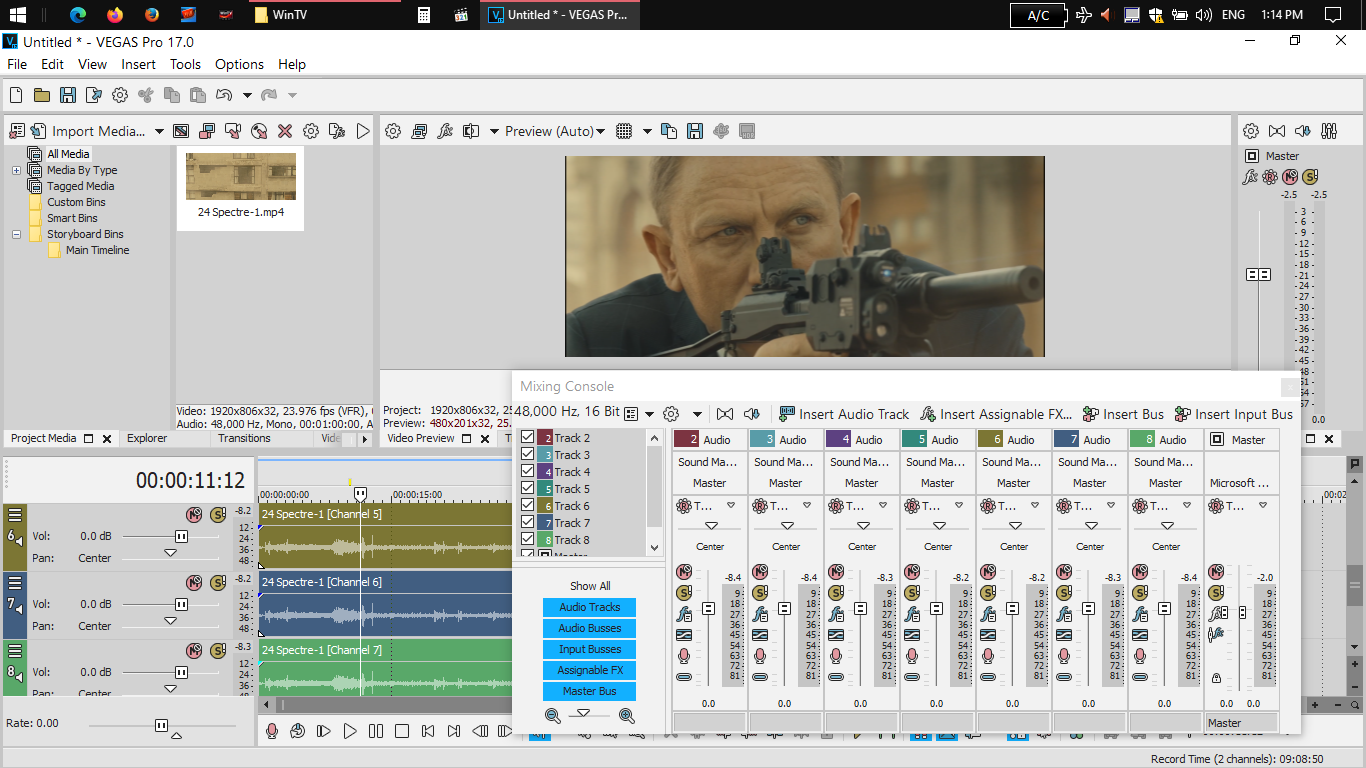Click the Rate slider handle

click(x=161, y=725)
